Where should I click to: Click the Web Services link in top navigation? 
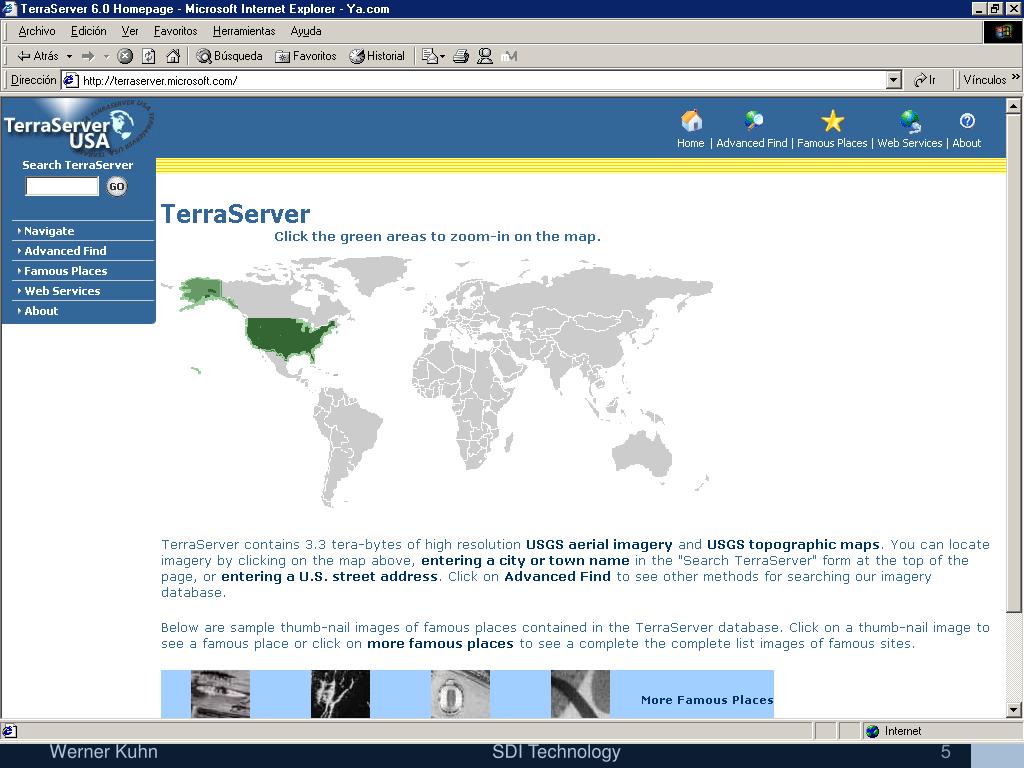click(x=910, y=143)
